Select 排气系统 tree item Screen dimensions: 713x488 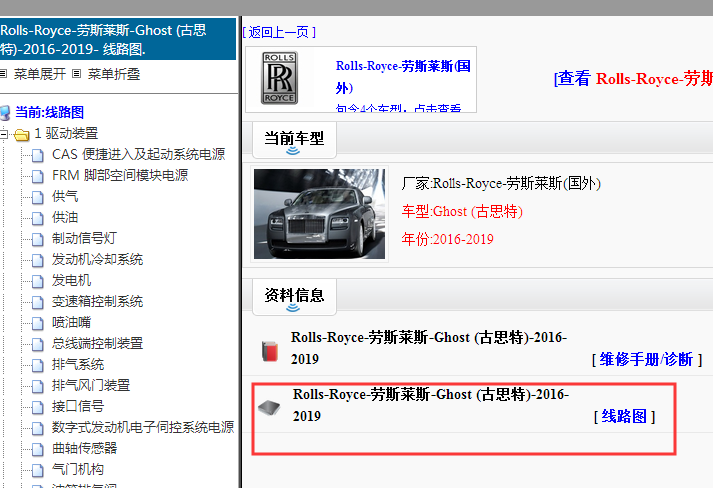point(78,364)
